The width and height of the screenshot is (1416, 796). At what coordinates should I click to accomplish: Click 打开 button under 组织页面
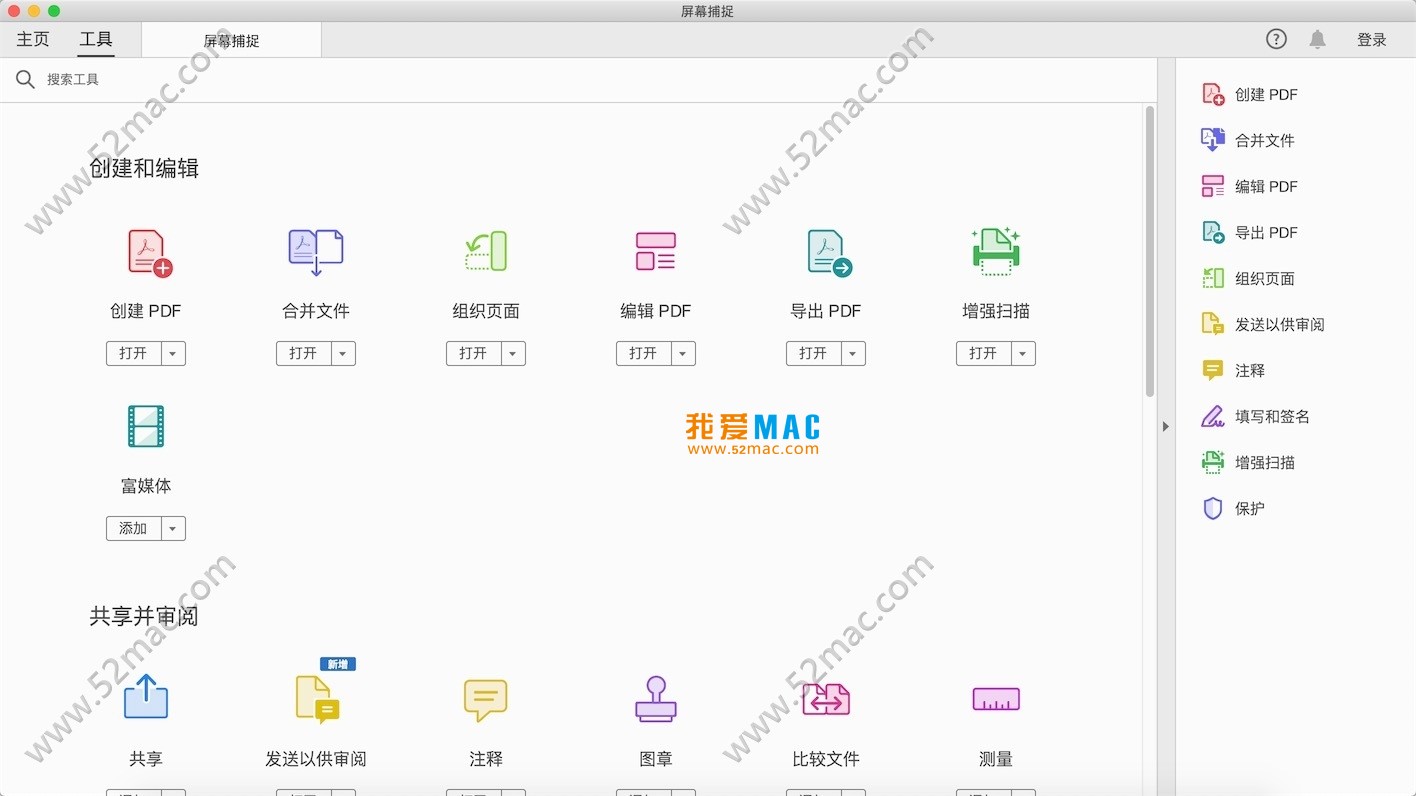click(x=474, y=353)
